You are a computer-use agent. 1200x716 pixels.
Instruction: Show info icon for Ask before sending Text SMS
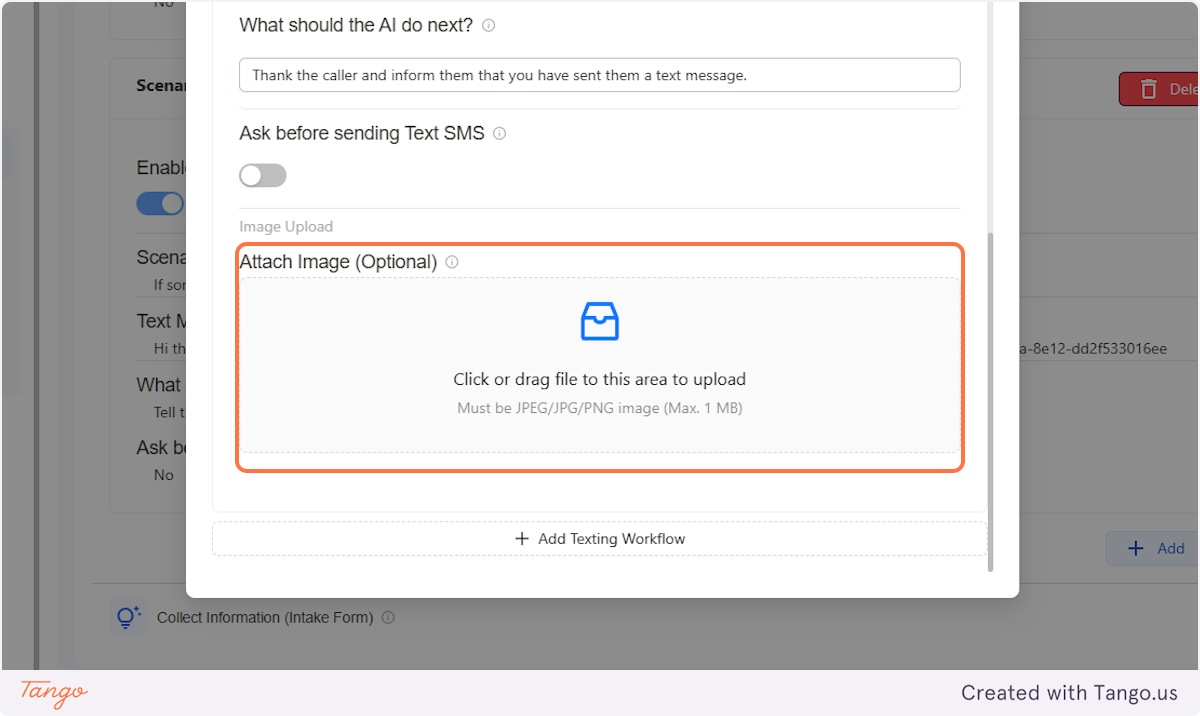pyautogui.click(x=499, y=133)
